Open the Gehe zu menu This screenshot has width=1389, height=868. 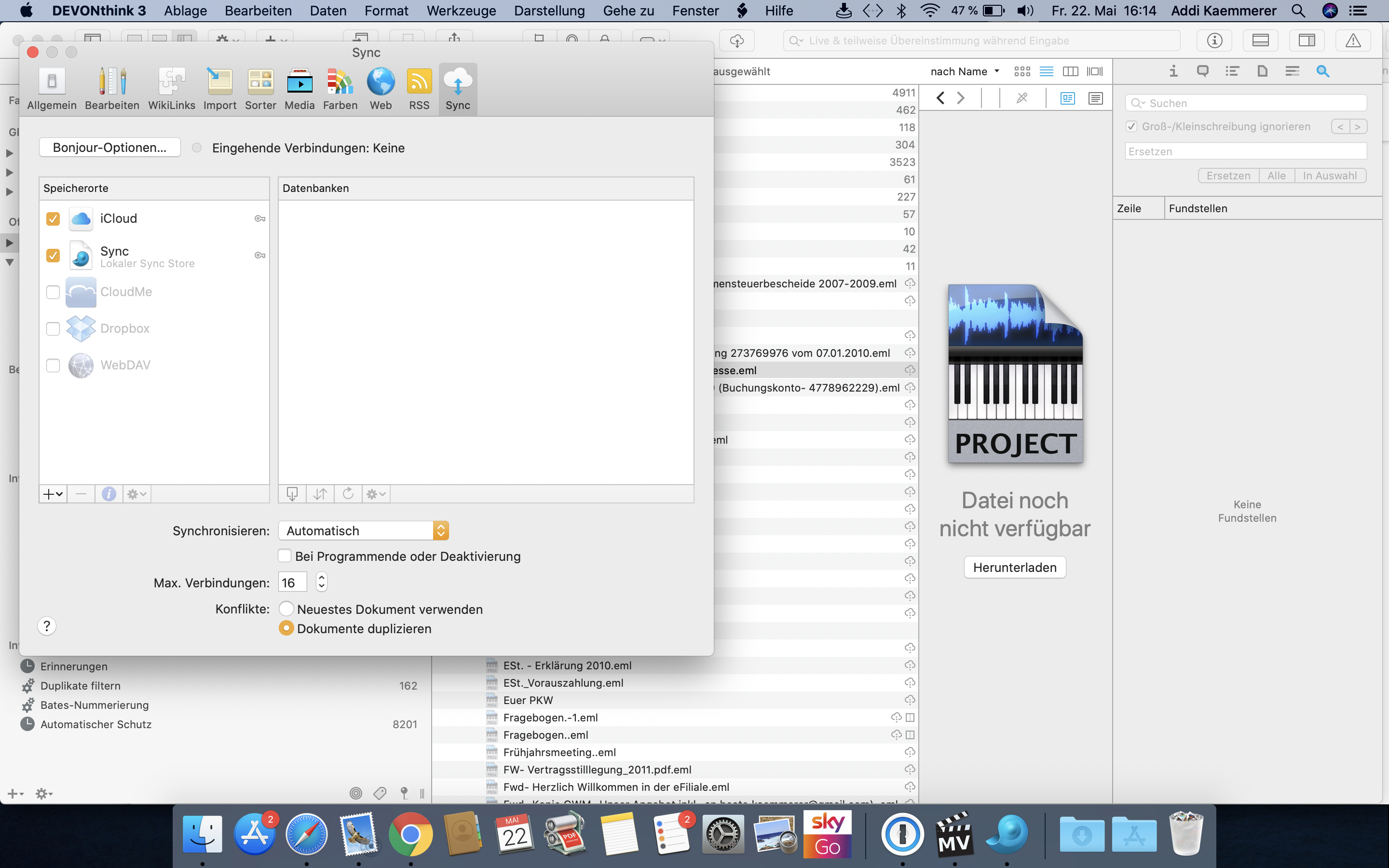point(628,11)
